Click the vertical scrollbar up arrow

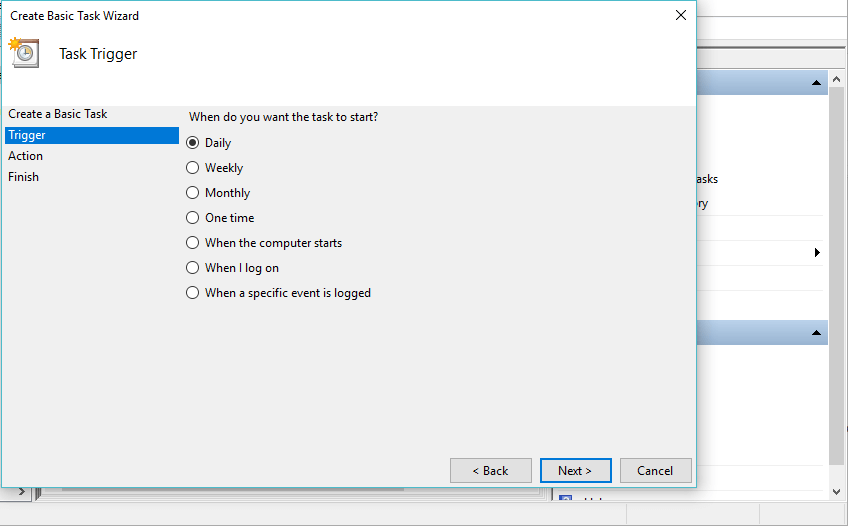837,79
